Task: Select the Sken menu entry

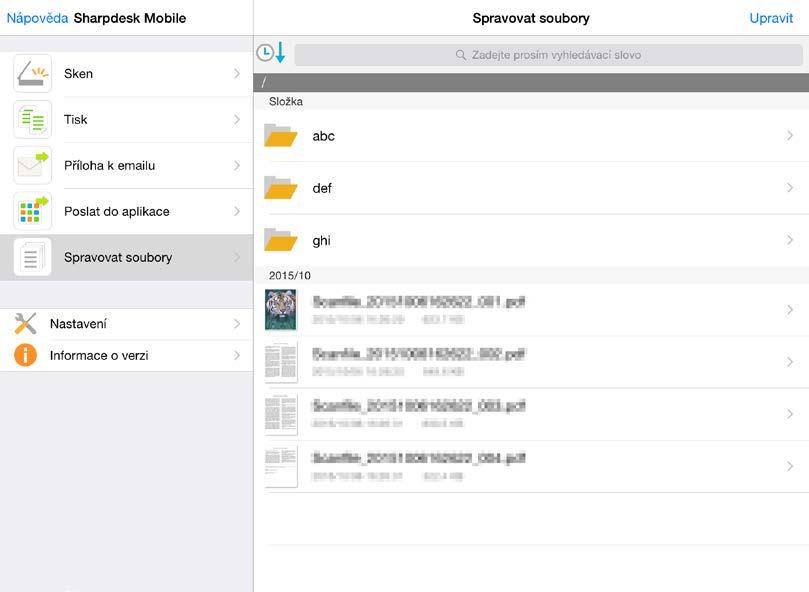Action: point(126,73)
